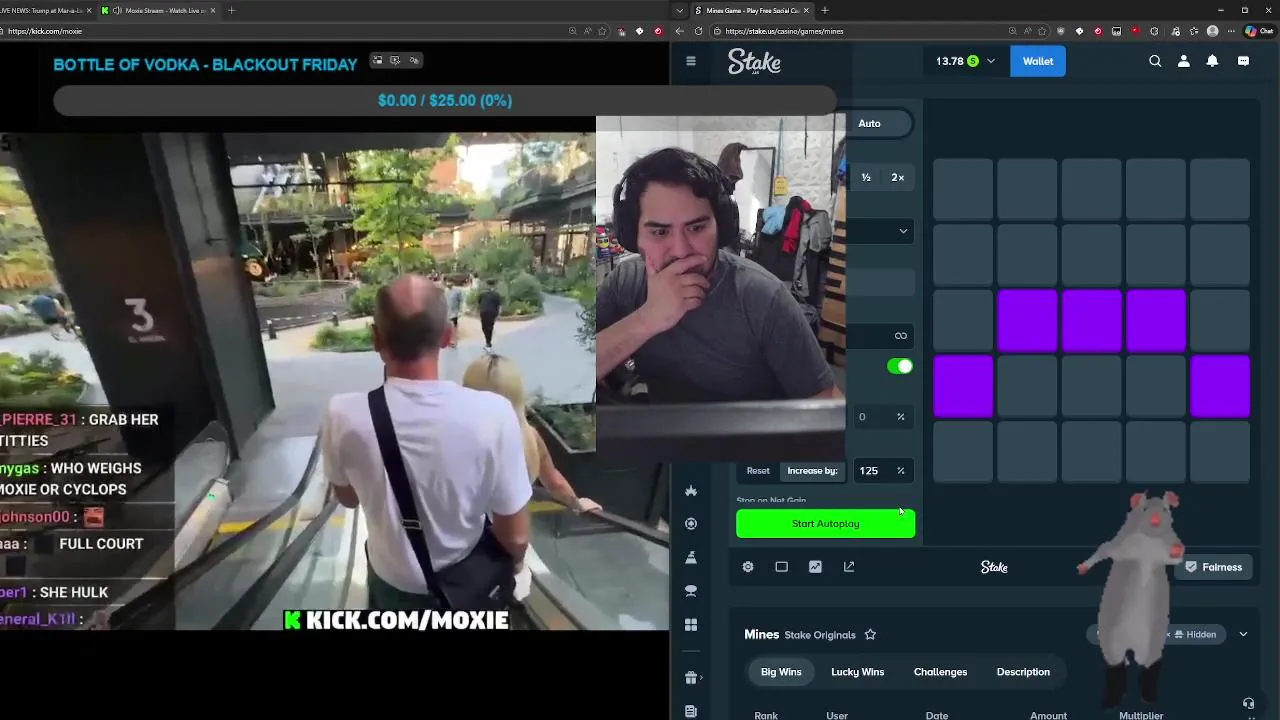Refresh the Stake browser page
The height and width of the screenshot is (720, 1280).
pyautogui.click(x=698, y=31)
